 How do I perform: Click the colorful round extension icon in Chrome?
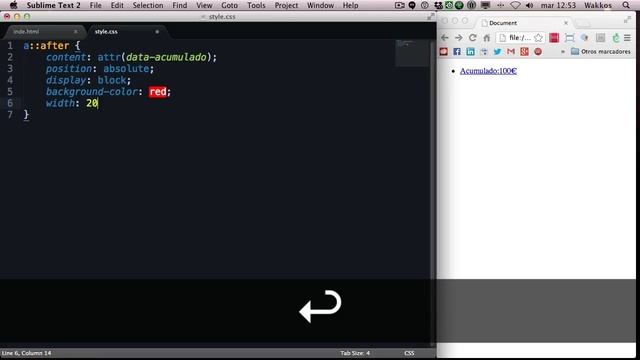(585, 38)
